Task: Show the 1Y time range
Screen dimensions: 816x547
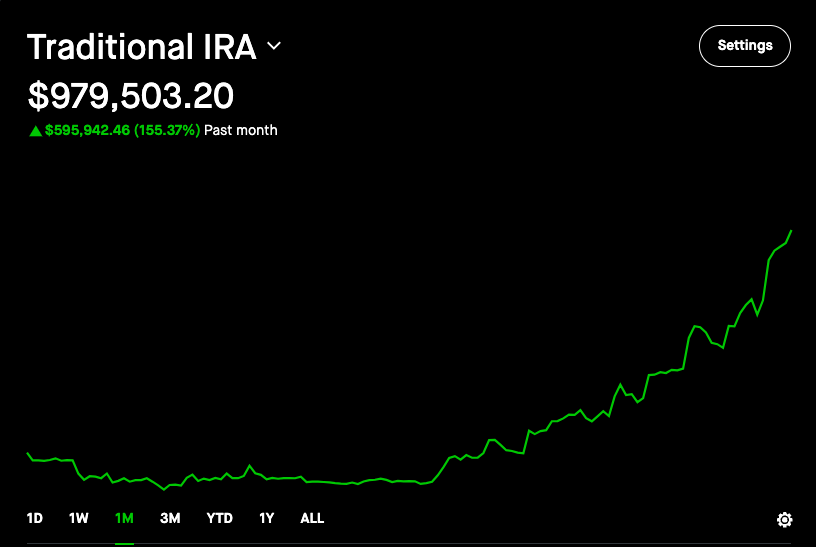Action: (266, 518)
